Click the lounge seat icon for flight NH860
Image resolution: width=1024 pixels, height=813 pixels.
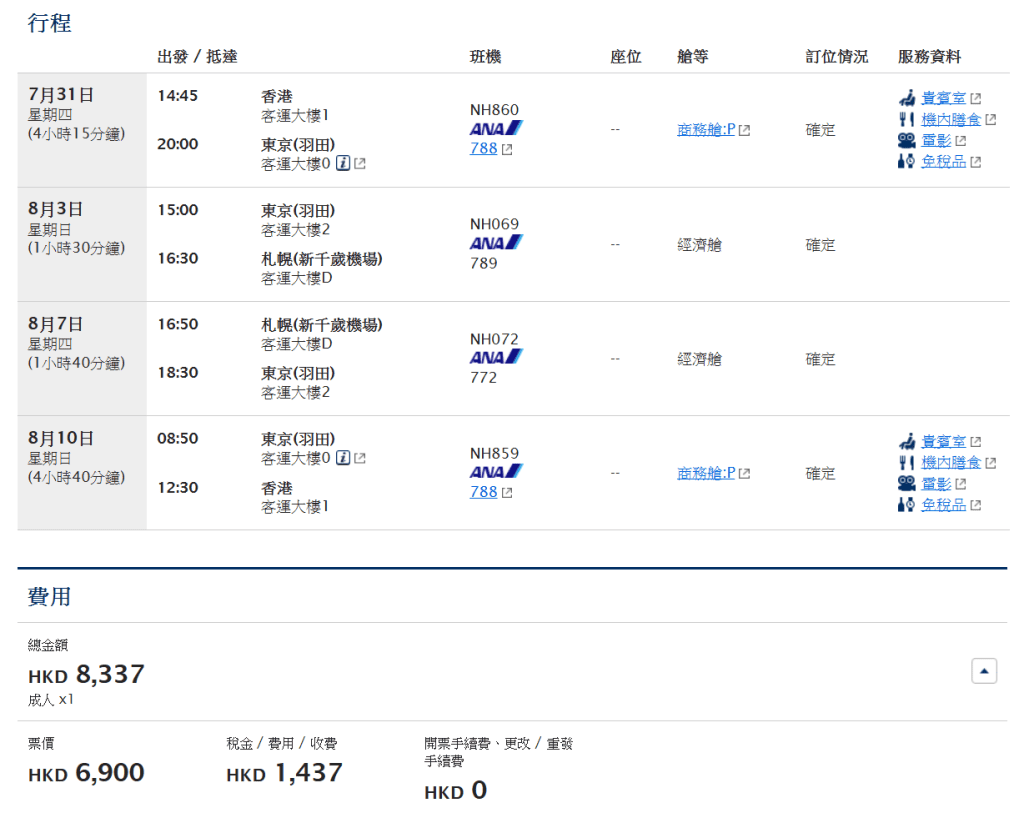[x=906, y=98]
